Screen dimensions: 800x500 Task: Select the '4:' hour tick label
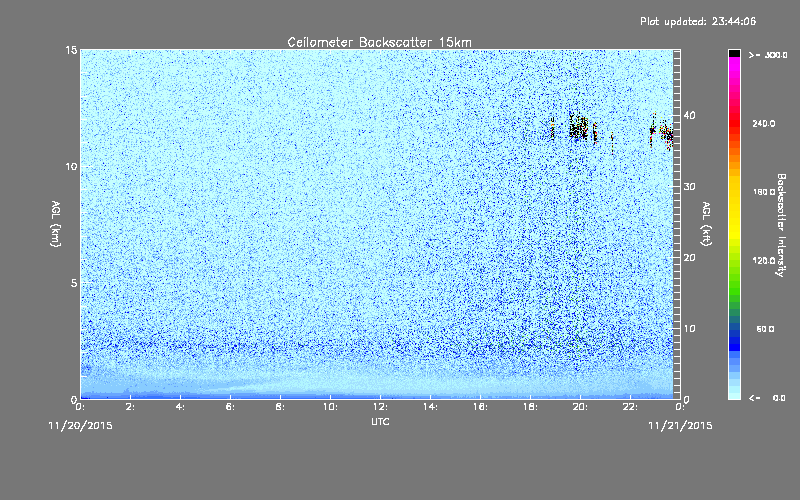click(180, 407)
